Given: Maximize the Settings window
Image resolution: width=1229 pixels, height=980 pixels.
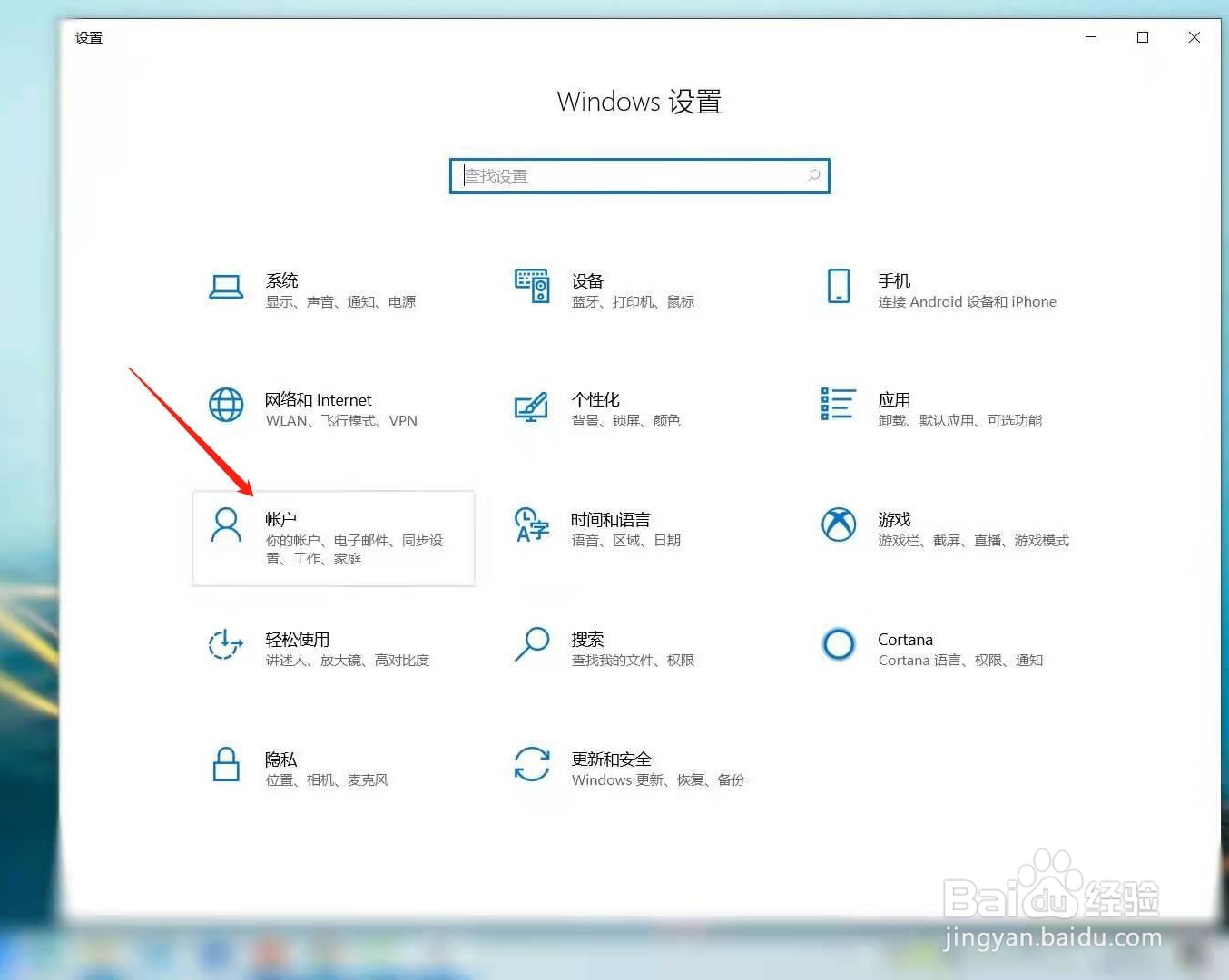Looking at the screenshot, I should [x=1143, y=37].
